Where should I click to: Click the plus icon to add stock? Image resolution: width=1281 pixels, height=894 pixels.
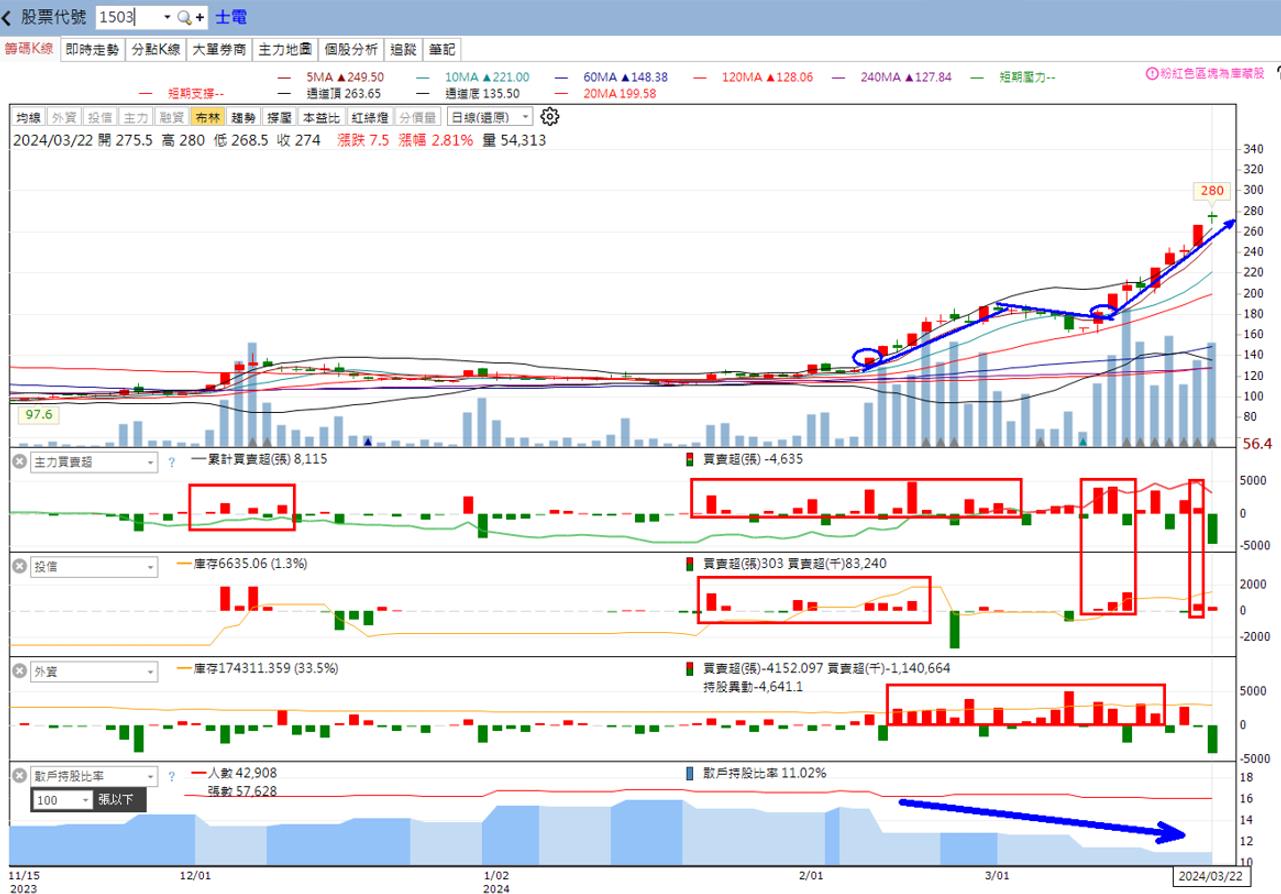[x=200, y=18]
